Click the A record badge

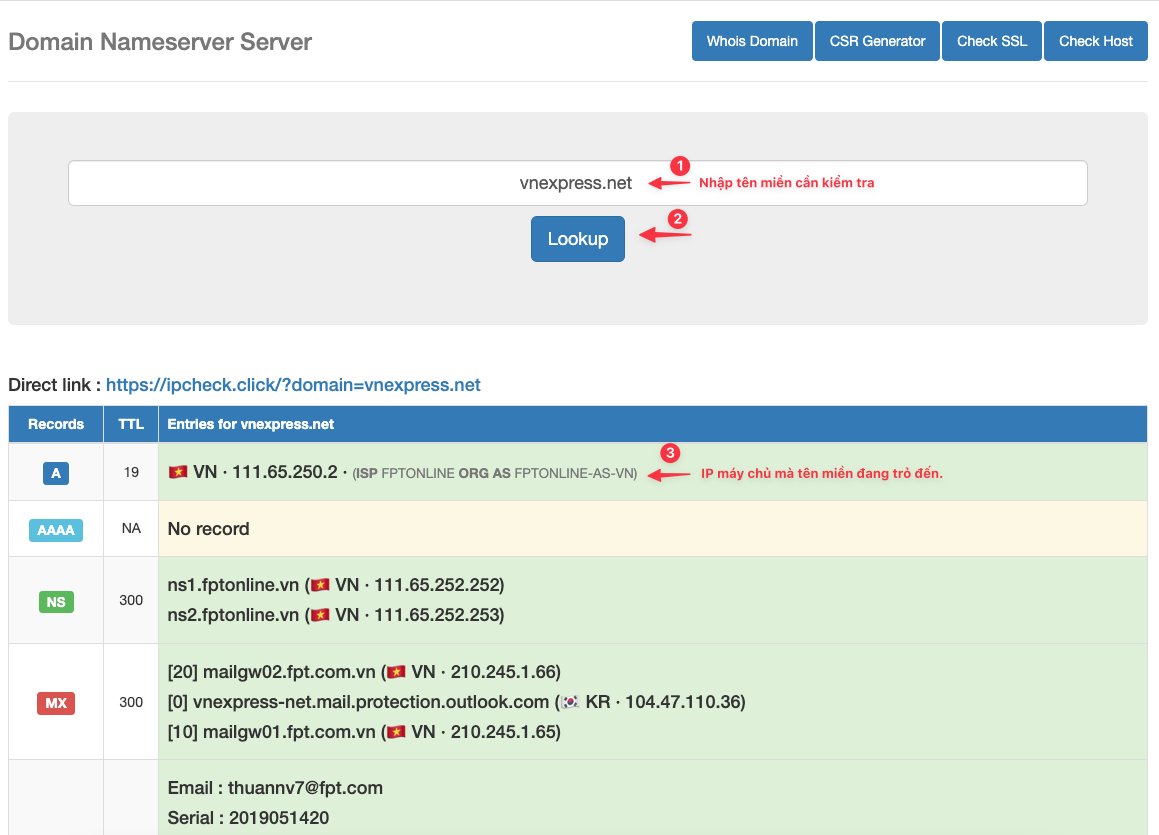point(55,473)
